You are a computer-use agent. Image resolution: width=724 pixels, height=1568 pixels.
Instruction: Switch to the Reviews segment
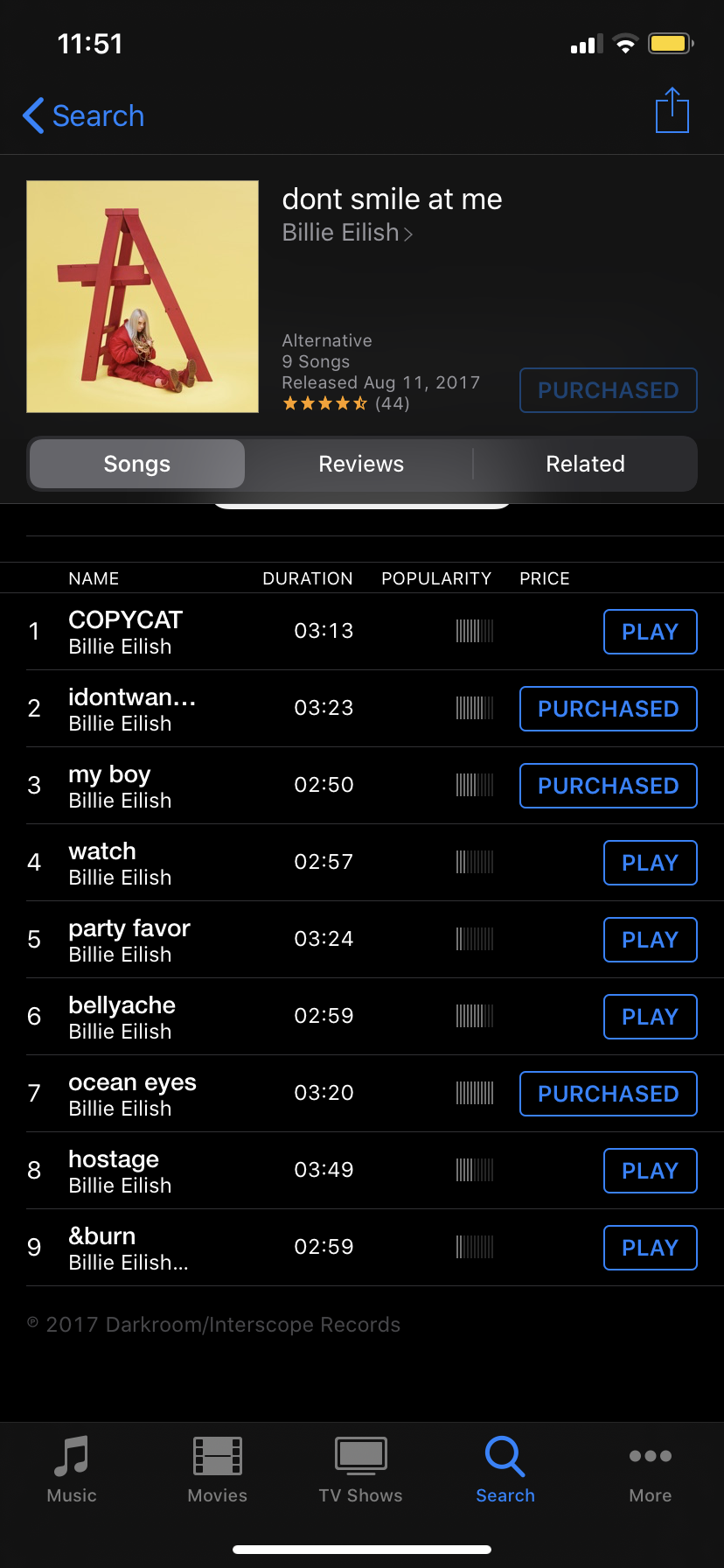(x=361, y=464)
